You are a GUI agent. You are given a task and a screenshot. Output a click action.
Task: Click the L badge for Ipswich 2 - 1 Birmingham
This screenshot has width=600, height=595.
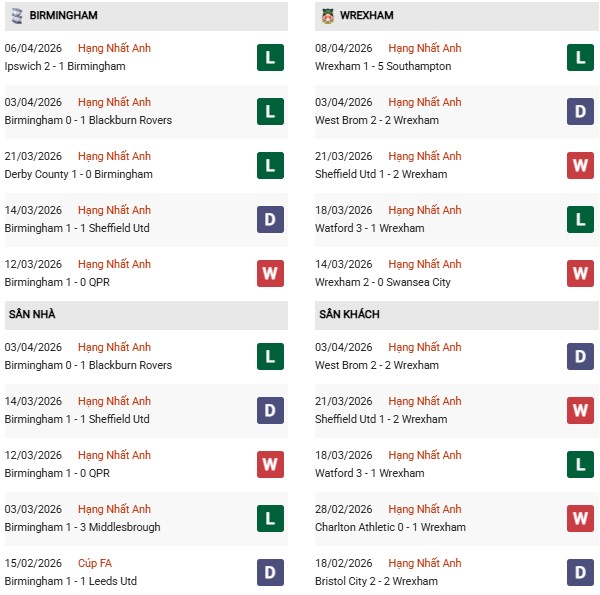270,57
